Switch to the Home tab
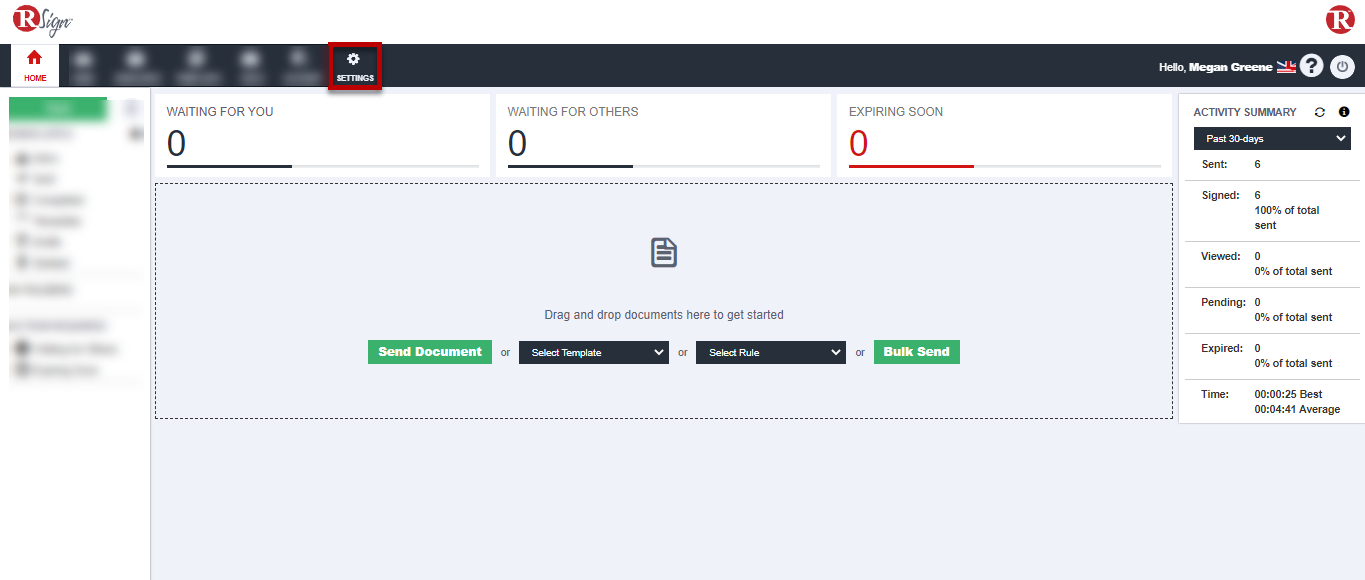 coord(34,64)
